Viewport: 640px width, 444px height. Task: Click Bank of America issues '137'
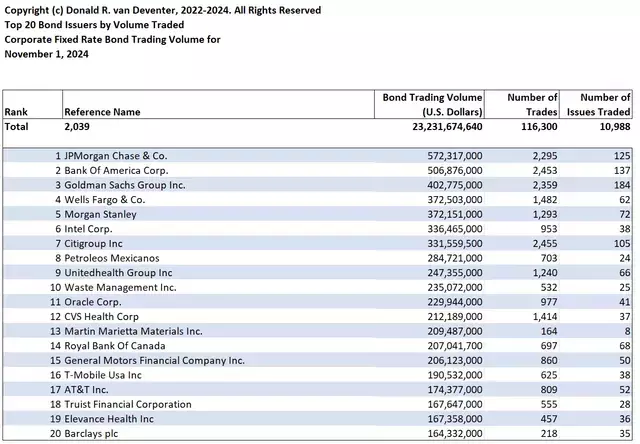click(x=622, y=171)
